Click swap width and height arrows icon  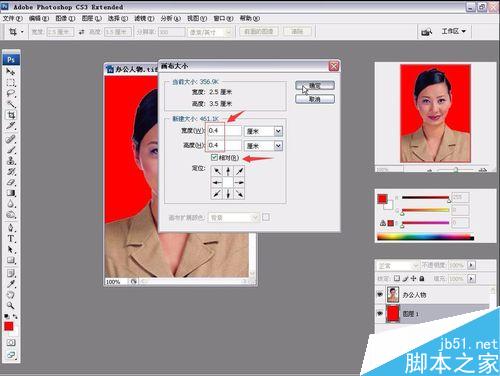click(81, 32)
